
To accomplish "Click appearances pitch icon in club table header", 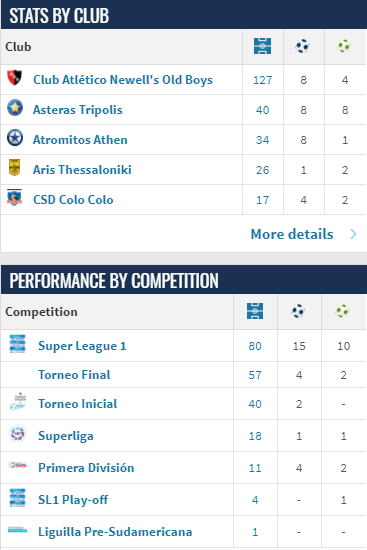I will (x=262, y=46).
